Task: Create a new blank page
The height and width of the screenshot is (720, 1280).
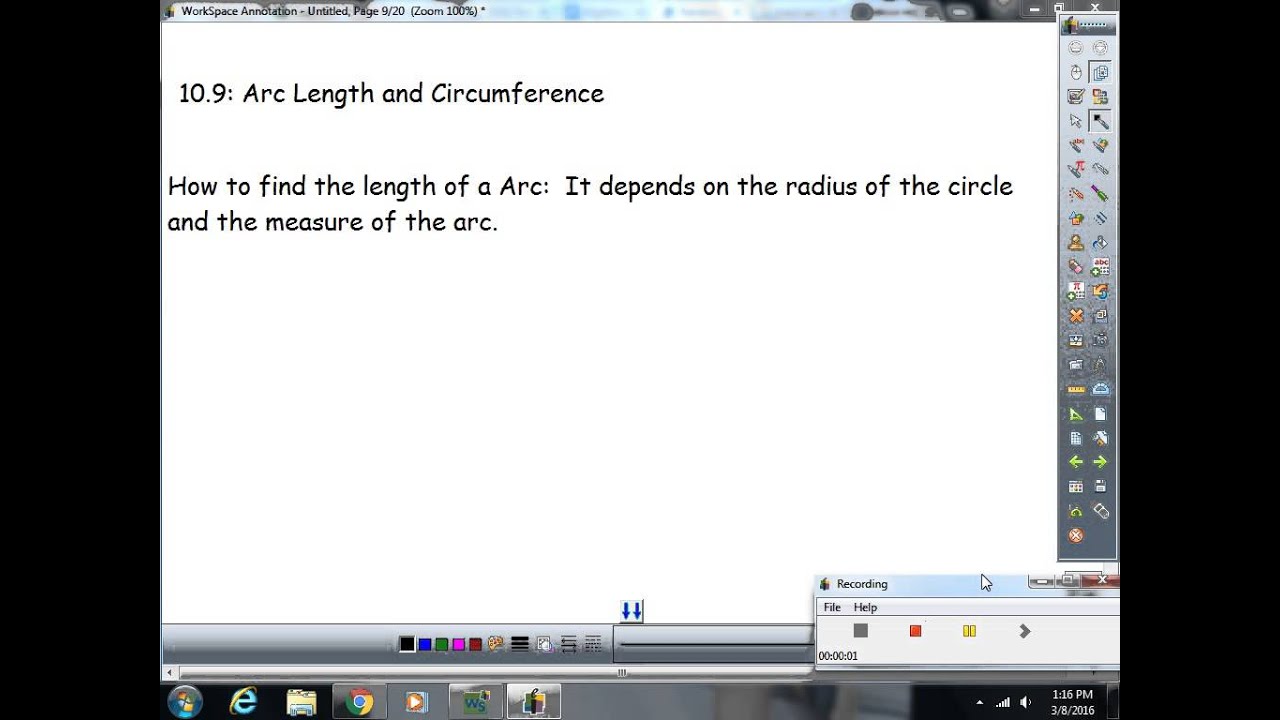Action: [1100, 414]
